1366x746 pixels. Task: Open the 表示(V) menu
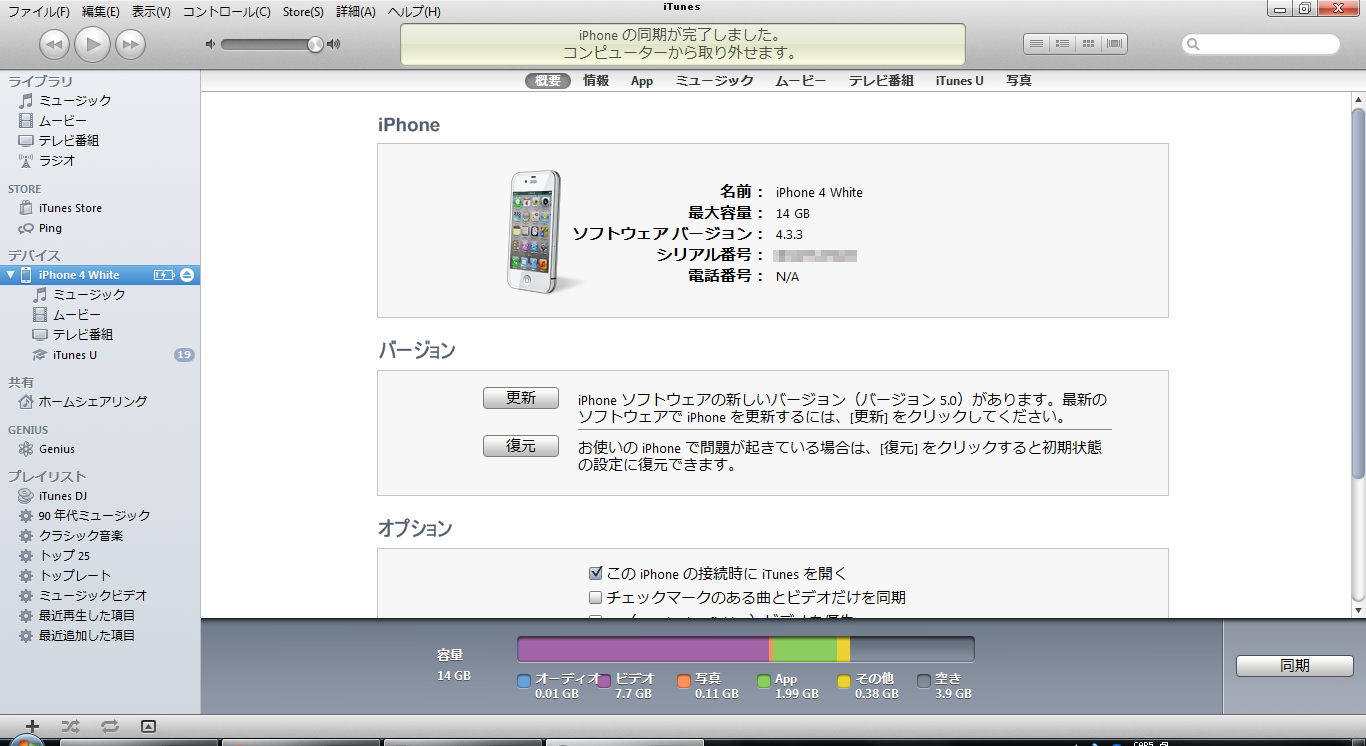tap(151, 12)
